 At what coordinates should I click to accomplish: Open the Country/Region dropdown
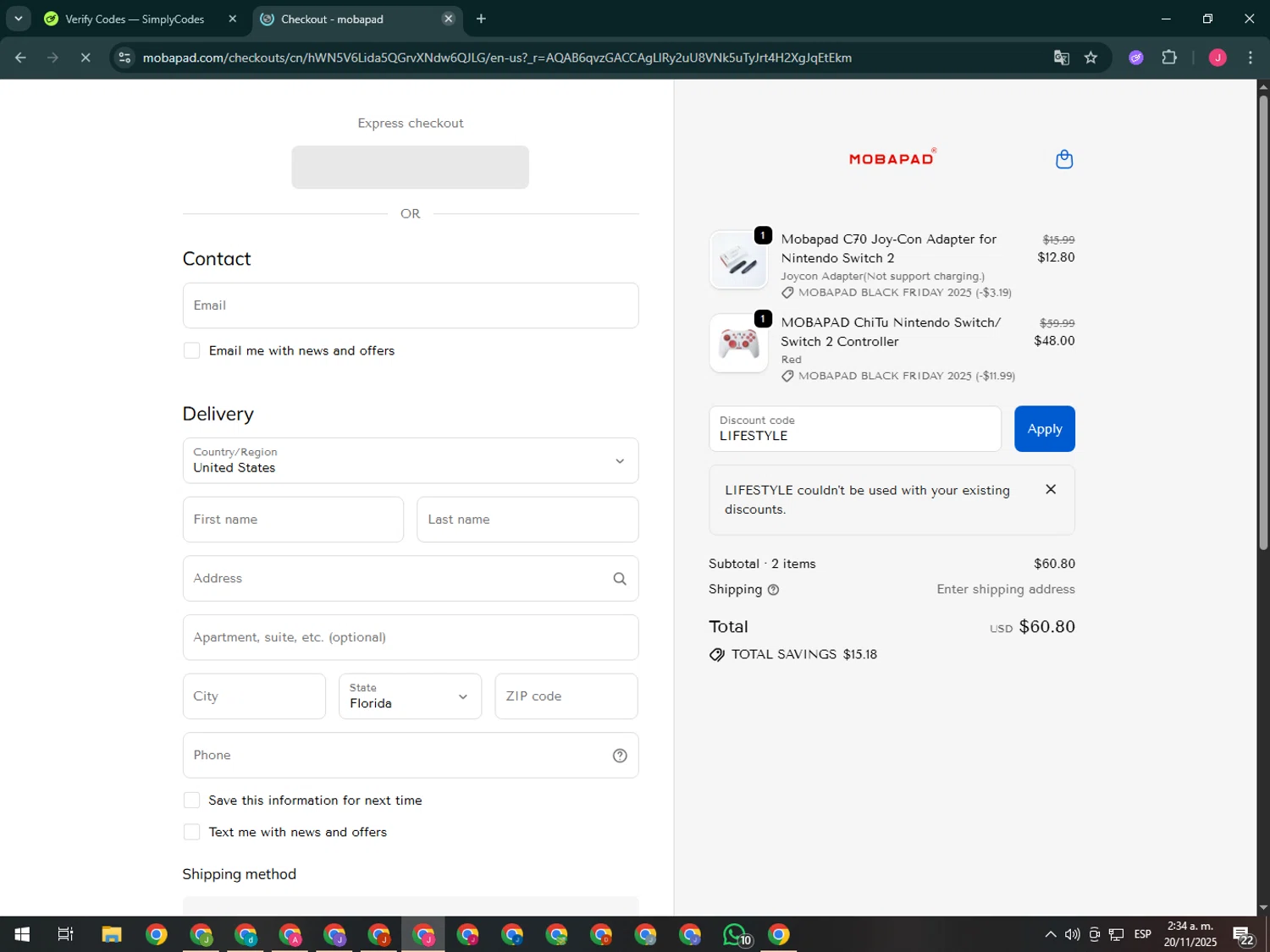[411, 460]
